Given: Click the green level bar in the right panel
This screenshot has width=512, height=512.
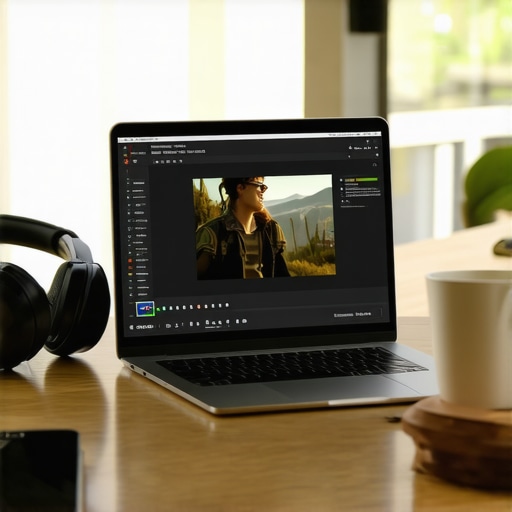Looking at the screenshot, I should (366, 179).
